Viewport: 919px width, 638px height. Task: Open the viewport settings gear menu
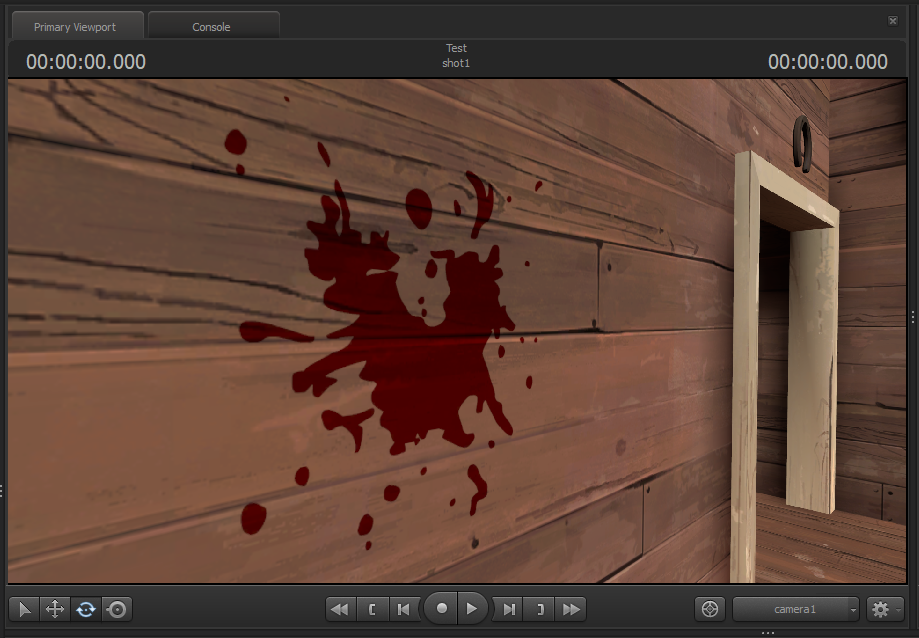(881, 609)
